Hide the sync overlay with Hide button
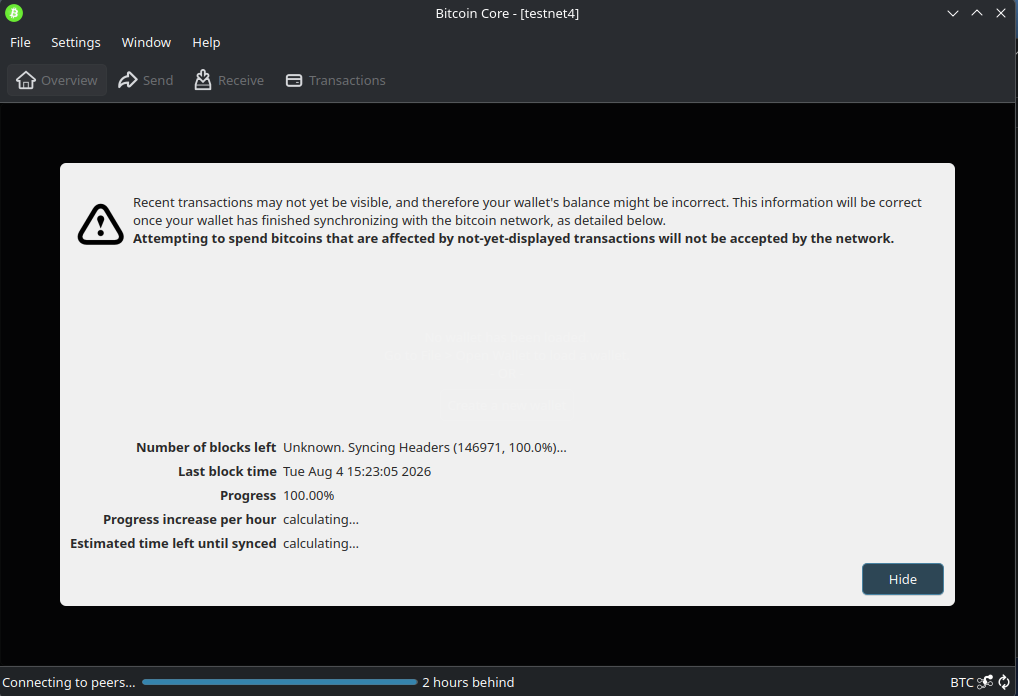 click(x=902, y=579)
